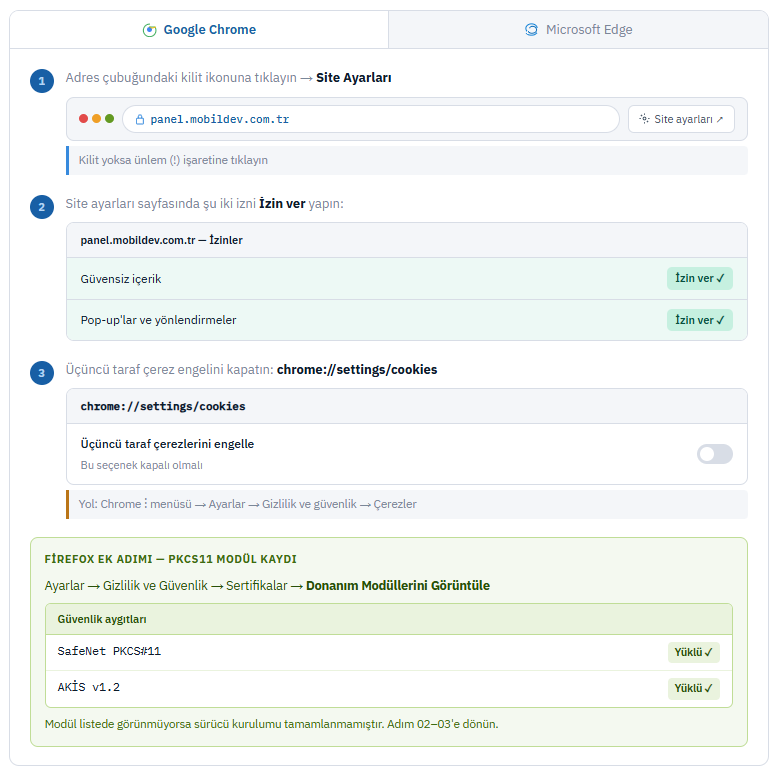The width and height of the screenshot is (777, 776).
Task: Click the panel.mobildev.com.tr address field
Action: click(x=371, y=119)
